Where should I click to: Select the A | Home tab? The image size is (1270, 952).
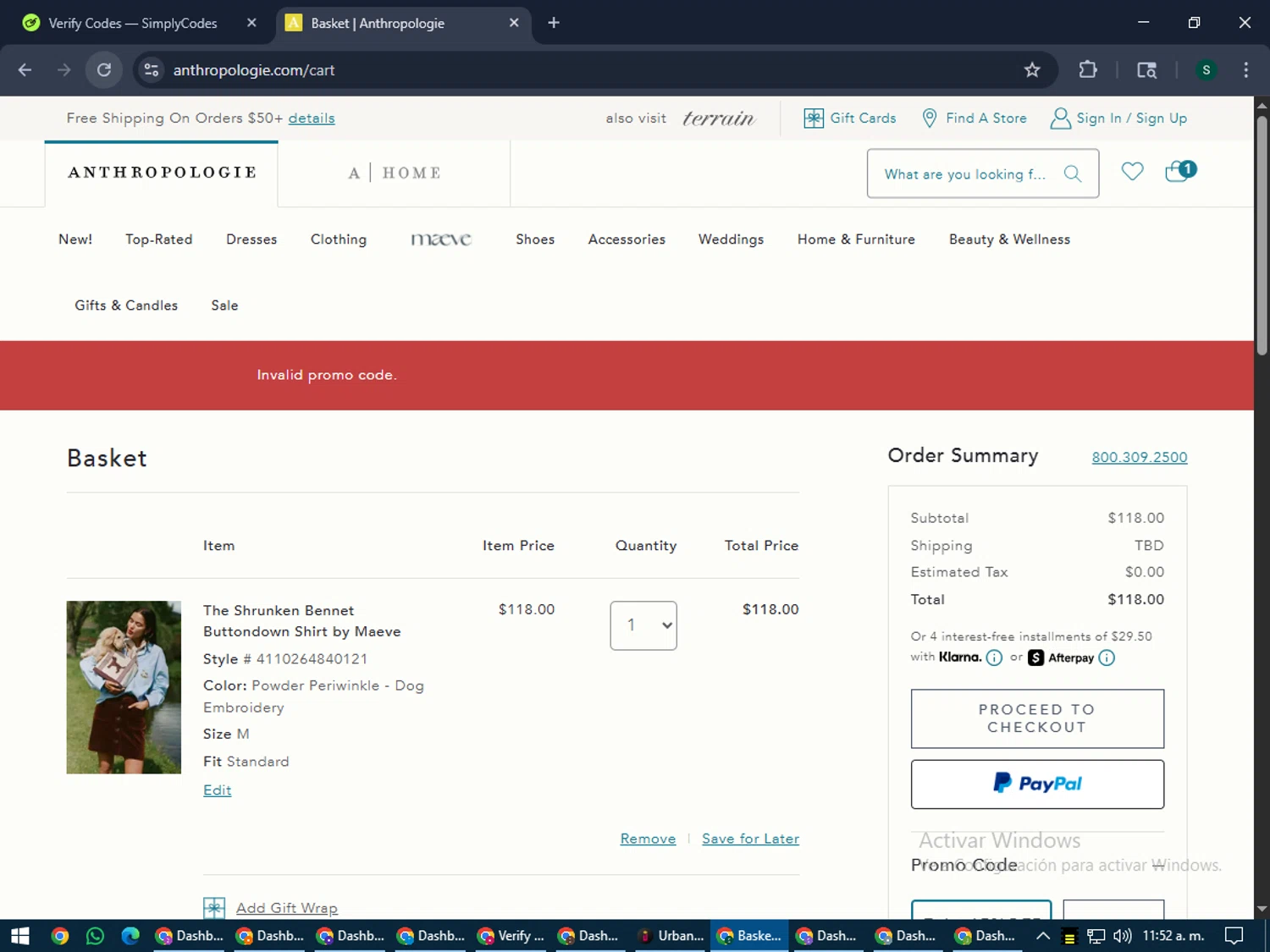(395, 173)
